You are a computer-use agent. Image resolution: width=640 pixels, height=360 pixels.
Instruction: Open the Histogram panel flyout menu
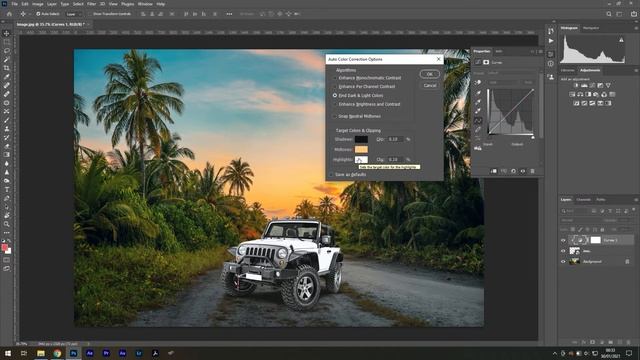click(x=636, y=28)
